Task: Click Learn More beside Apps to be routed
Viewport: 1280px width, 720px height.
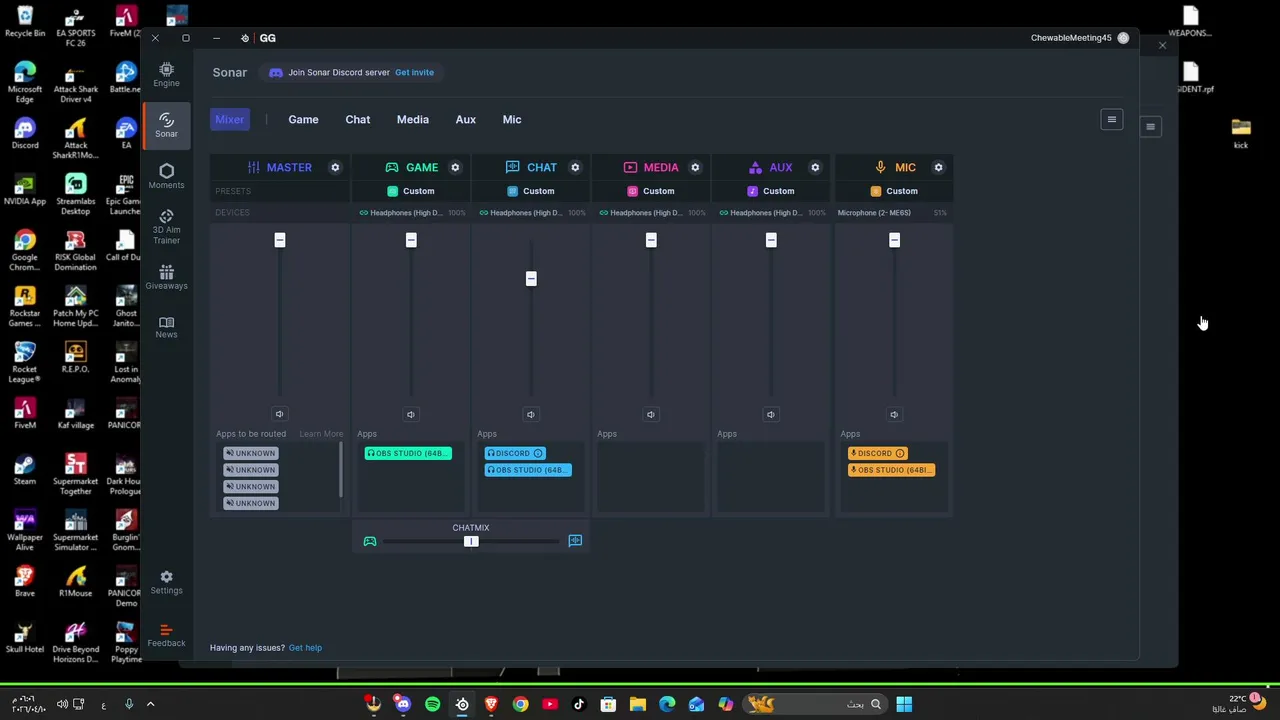Action: pos(321,434)
